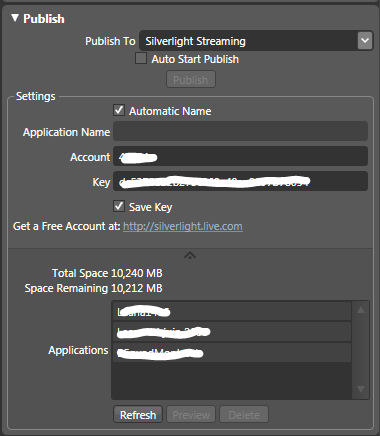Image resolution: width=380 pixels, height=436 pixels.
Task: Click the applications list scroll-down arrow
Action: [x=361, y=389]
